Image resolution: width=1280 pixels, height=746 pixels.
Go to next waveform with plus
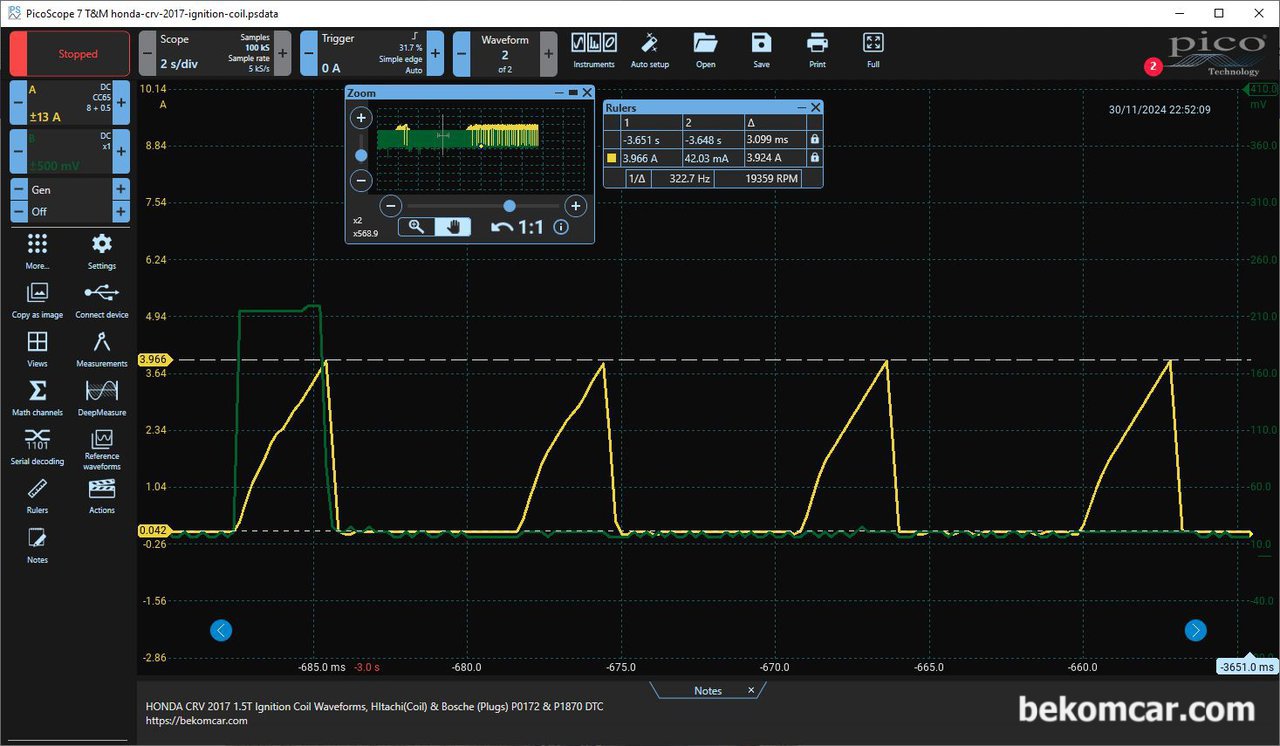[x=548, y=53]
